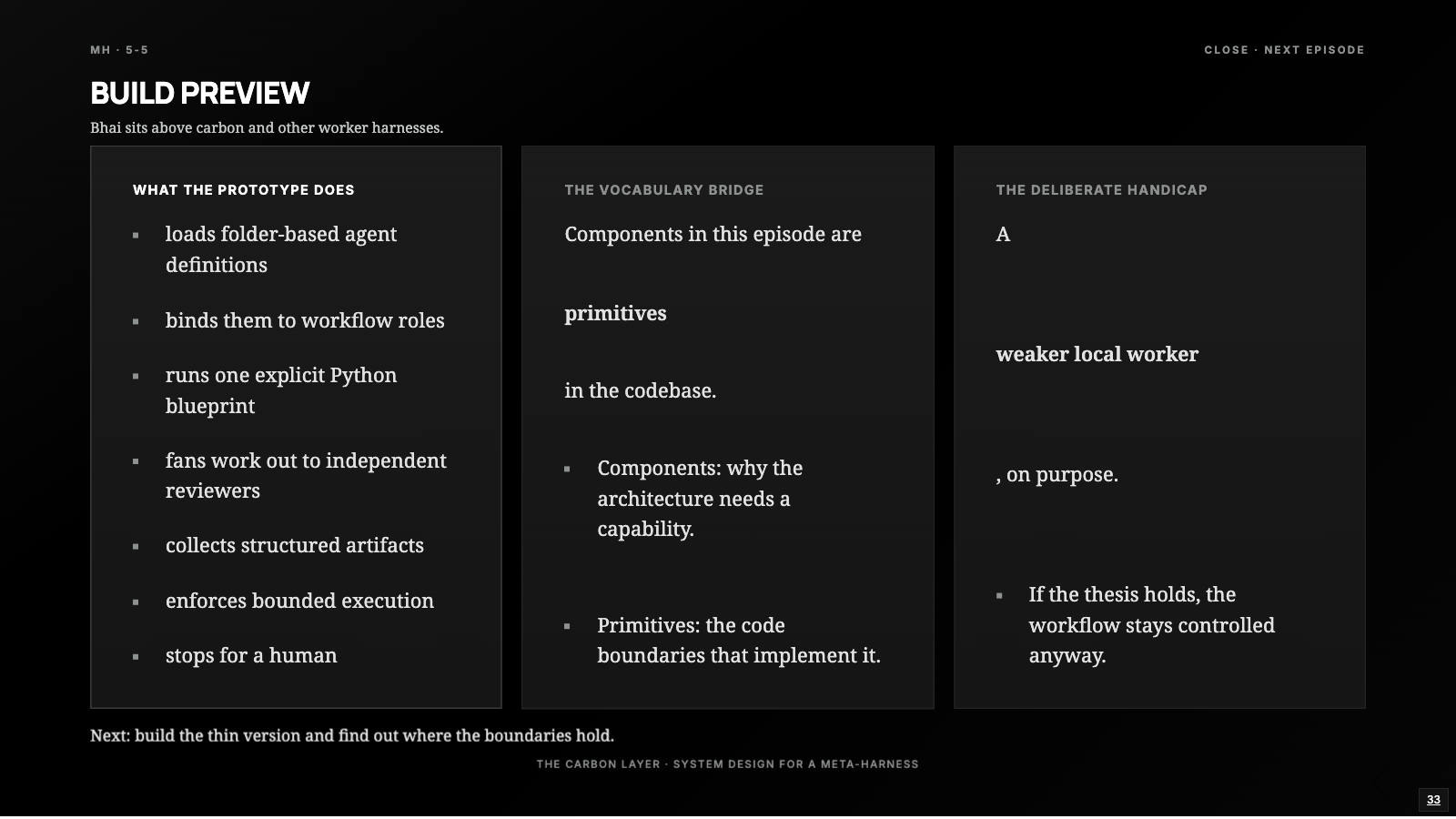Click the 'Primitives: the code boundaries' bullet

tap(739, 641)
